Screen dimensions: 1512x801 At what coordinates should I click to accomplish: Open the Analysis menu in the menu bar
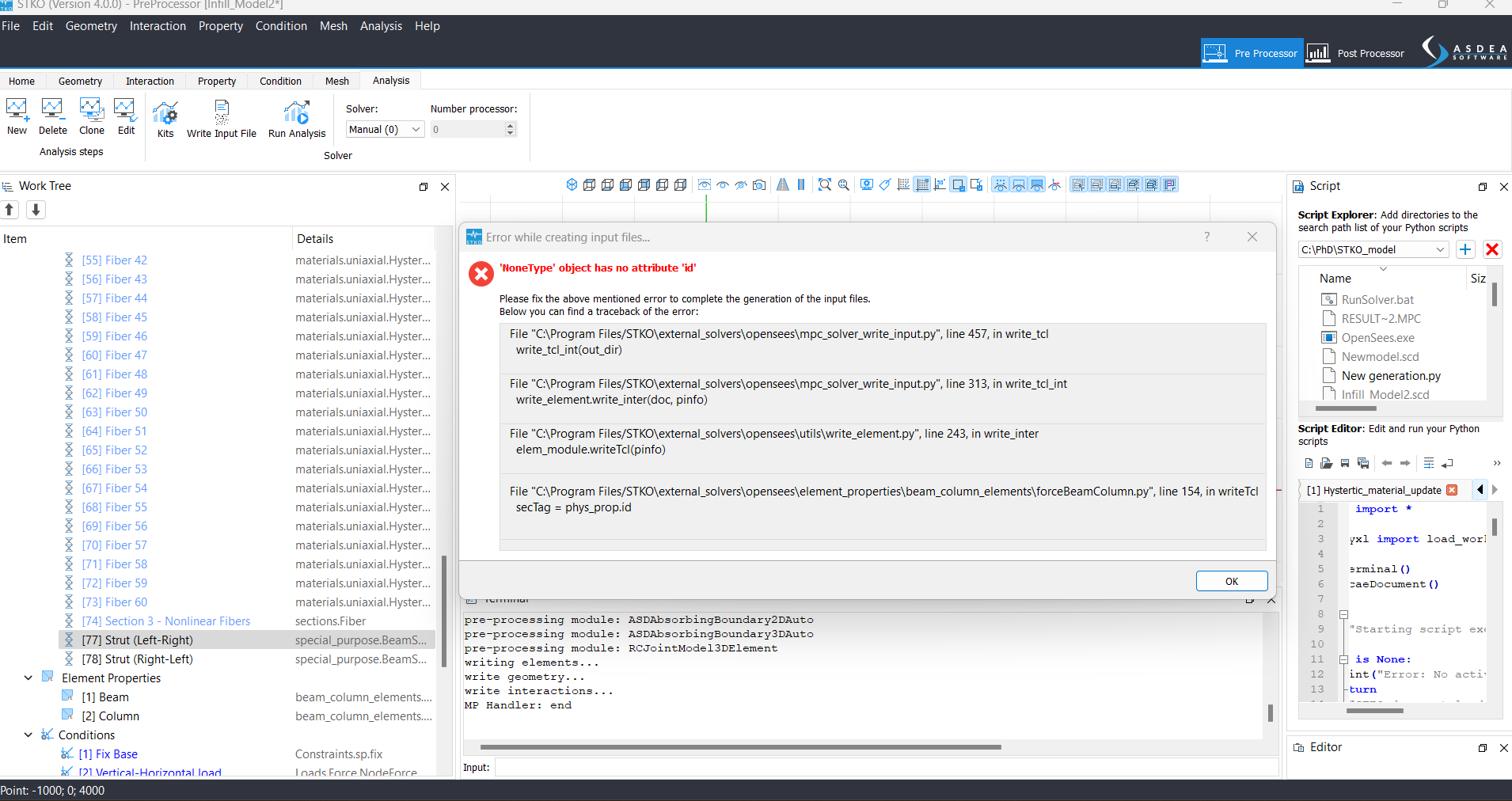(x=381, y=26)
